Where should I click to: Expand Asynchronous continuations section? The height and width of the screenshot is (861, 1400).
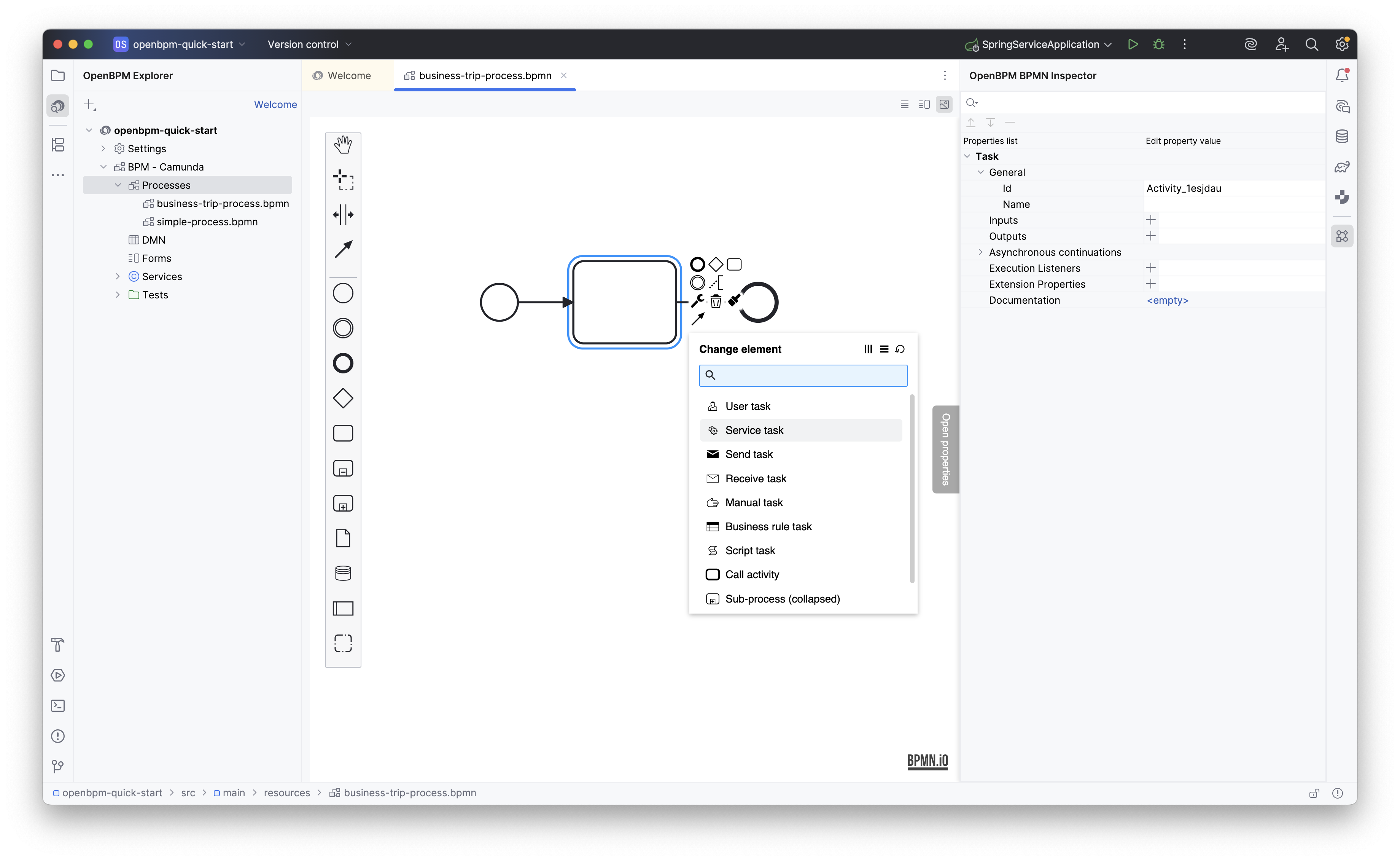click(x=980, y=252)
